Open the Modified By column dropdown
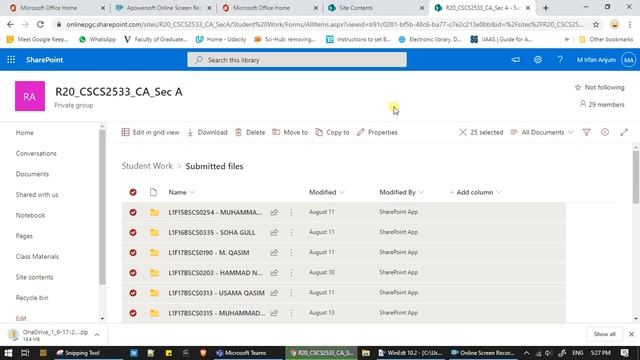This screenshot has height=360, width=640. click(x=402, y=192)
